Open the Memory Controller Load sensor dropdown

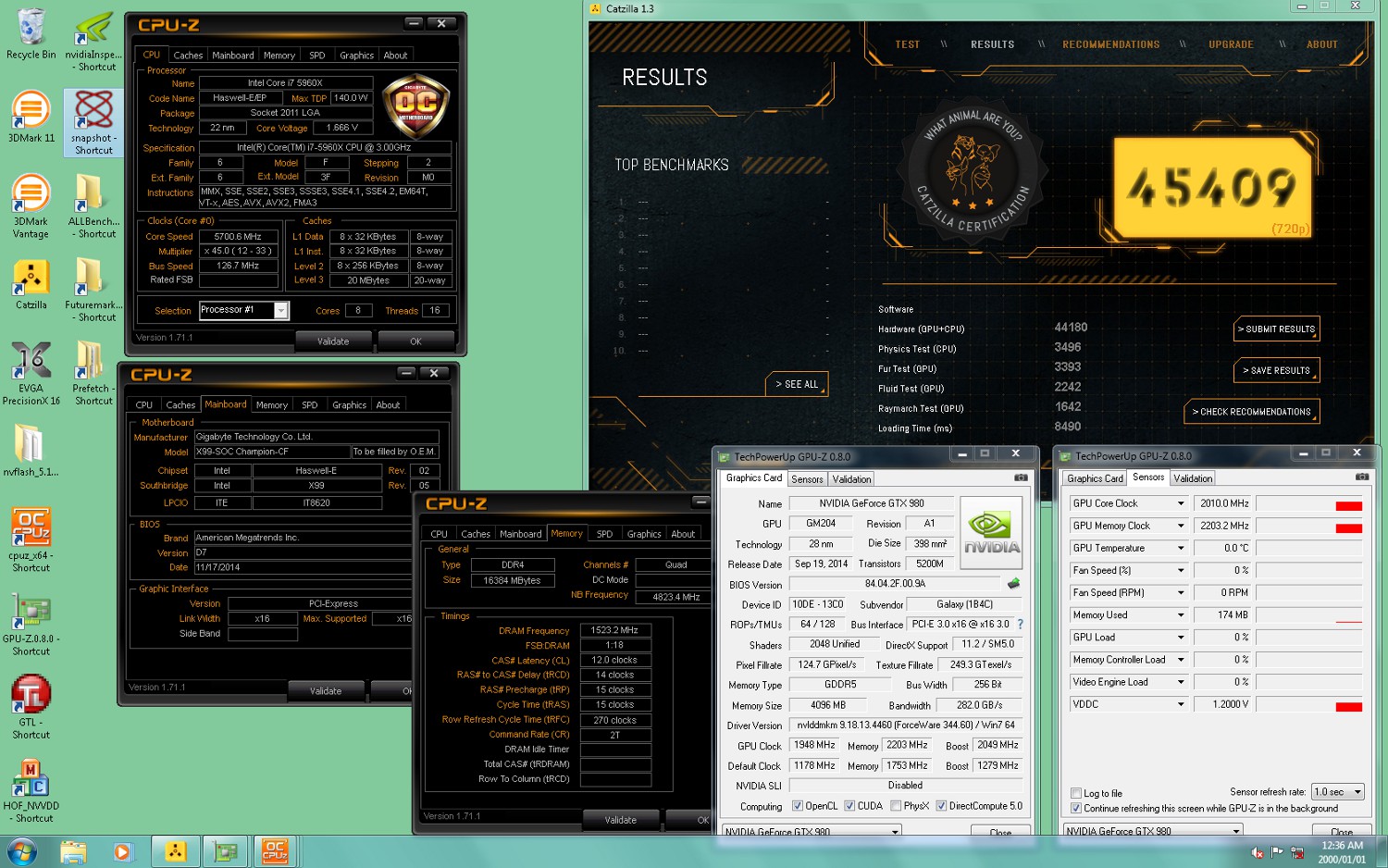(x=1181, y=660)
